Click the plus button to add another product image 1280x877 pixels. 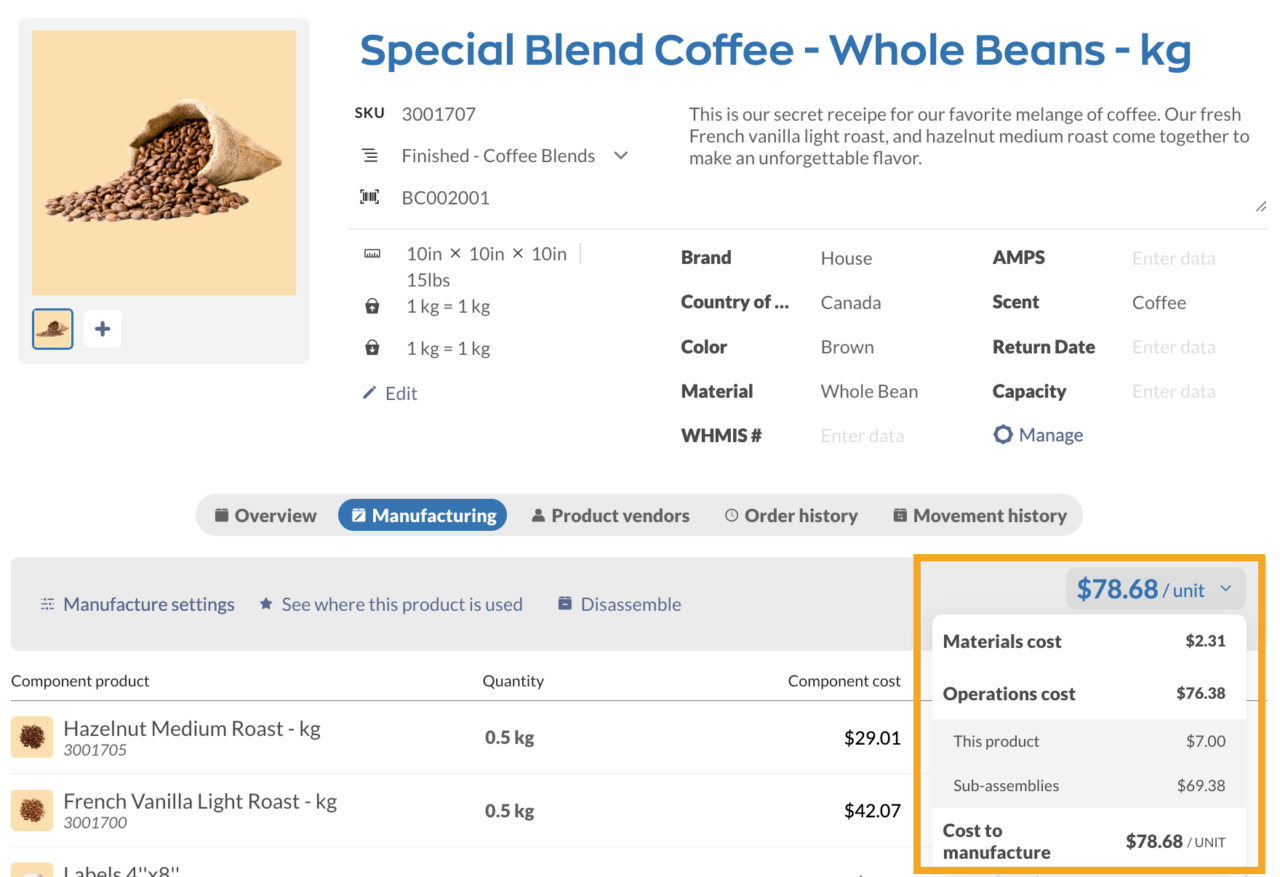102,328
